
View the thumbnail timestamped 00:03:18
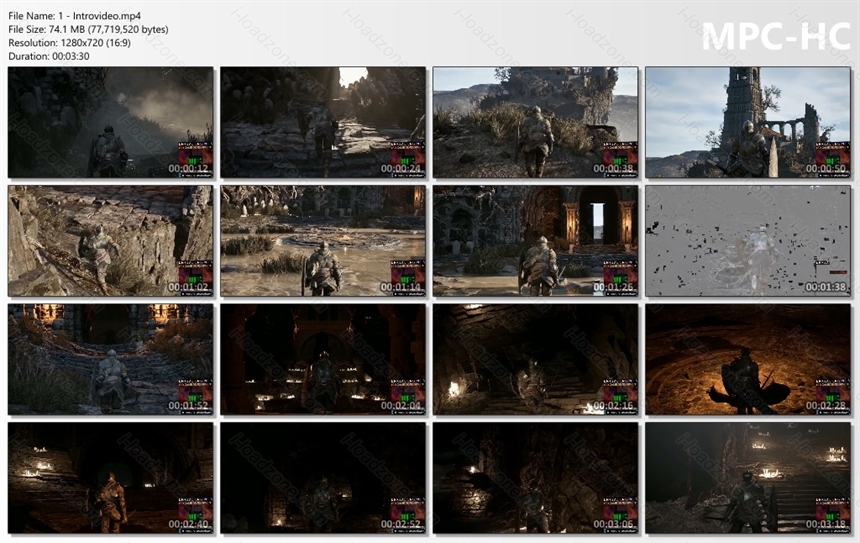click(x=748, y=478)
